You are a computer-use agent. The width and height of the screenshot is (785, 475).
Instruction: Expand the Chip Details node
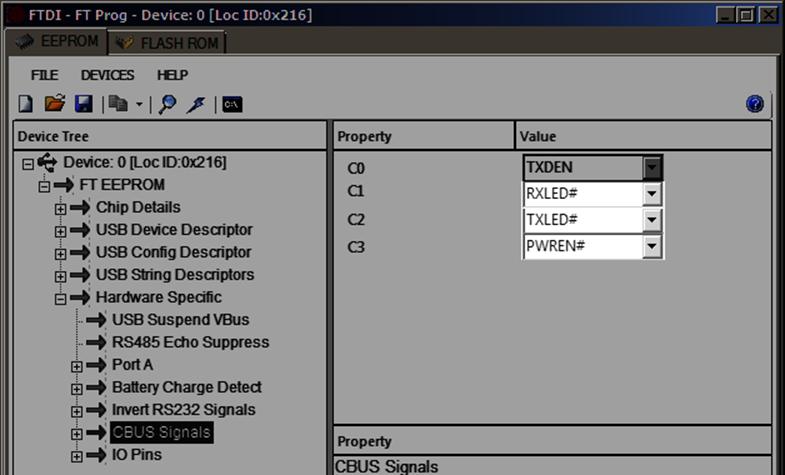[x=61, y=209]
